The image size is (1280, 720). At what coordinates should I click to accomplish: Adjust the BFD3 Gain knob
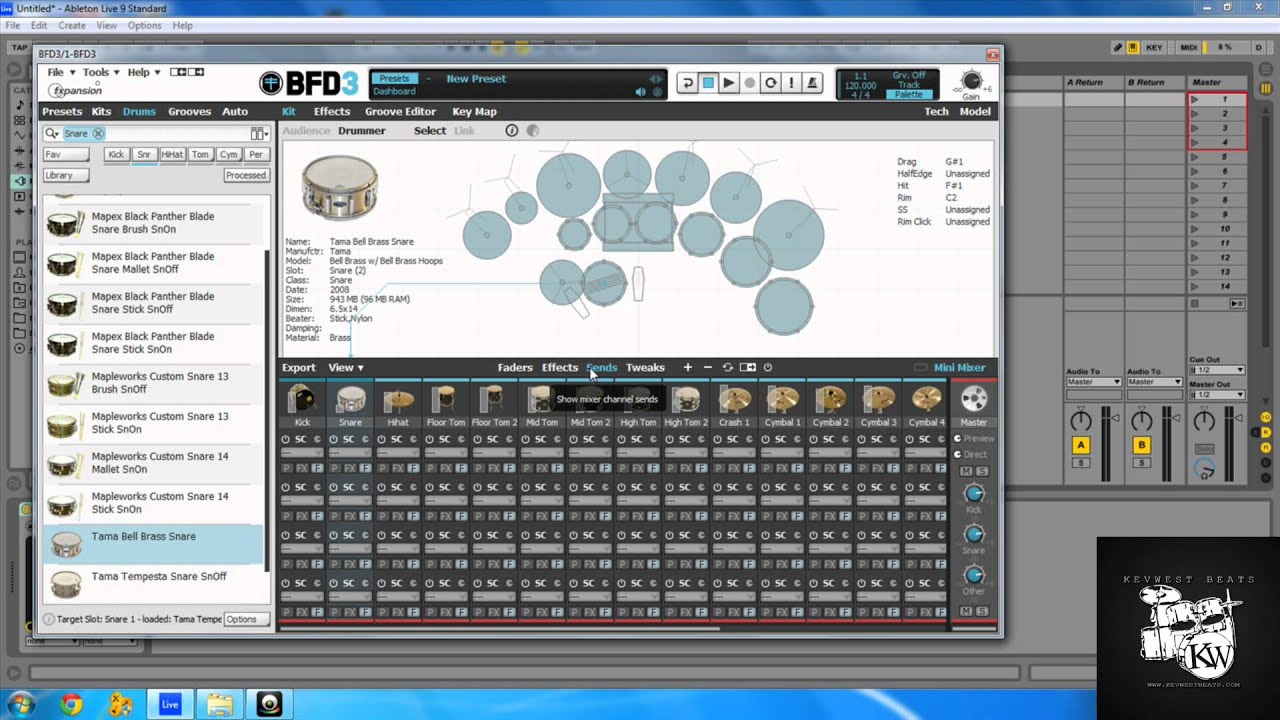(x=971, y=80)
